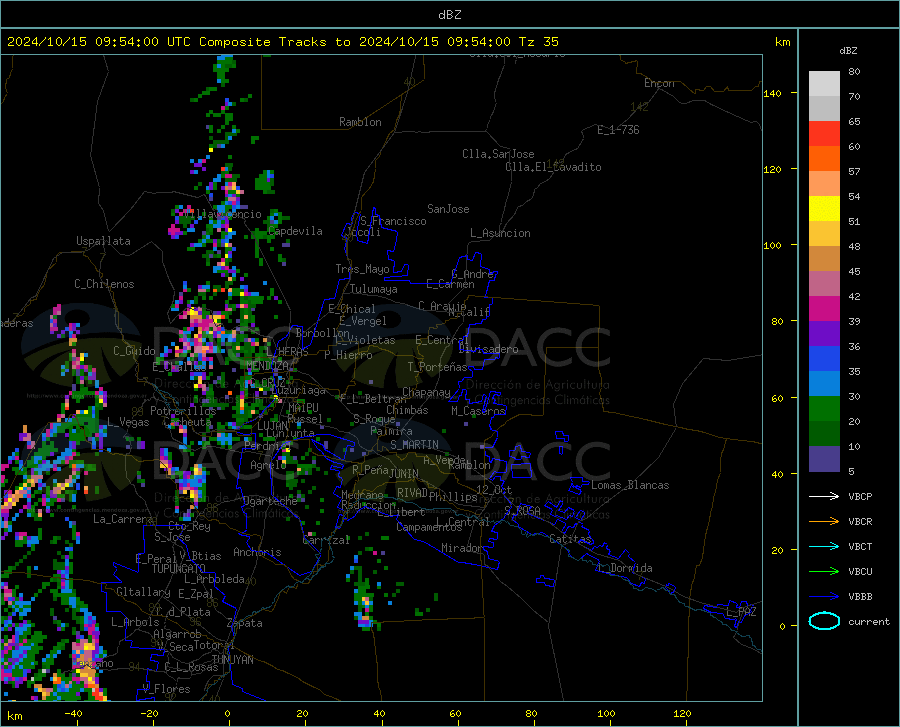
Task: Click the 'Lomas_Blancas' map label
Action: point(630,485)
